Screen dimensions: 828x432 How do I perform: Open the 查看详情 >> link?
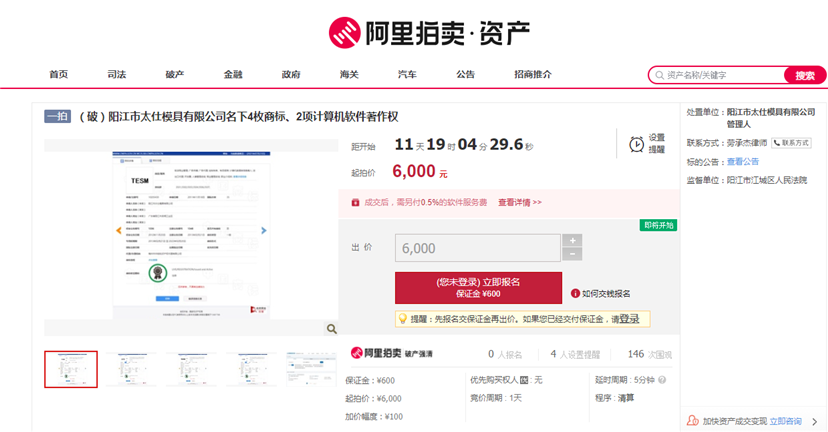pos(520,202)
